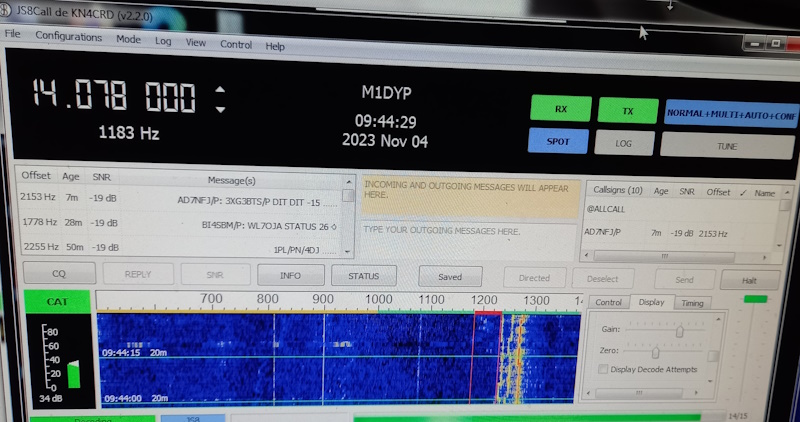Sort by the Callsigns (10) column header
This screenshot has width=800, height=422.
[x=617, y=190]
